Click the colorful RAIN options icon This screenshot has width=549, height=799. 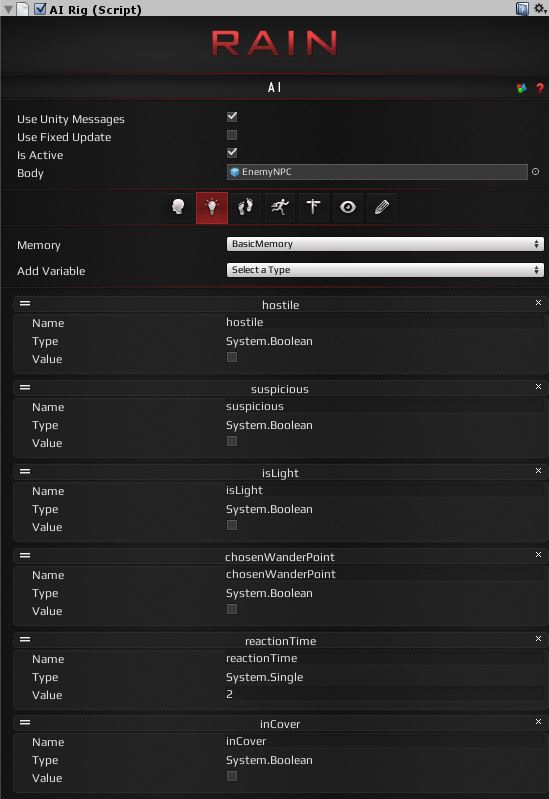pyautogui.click(x=521, y=88)
